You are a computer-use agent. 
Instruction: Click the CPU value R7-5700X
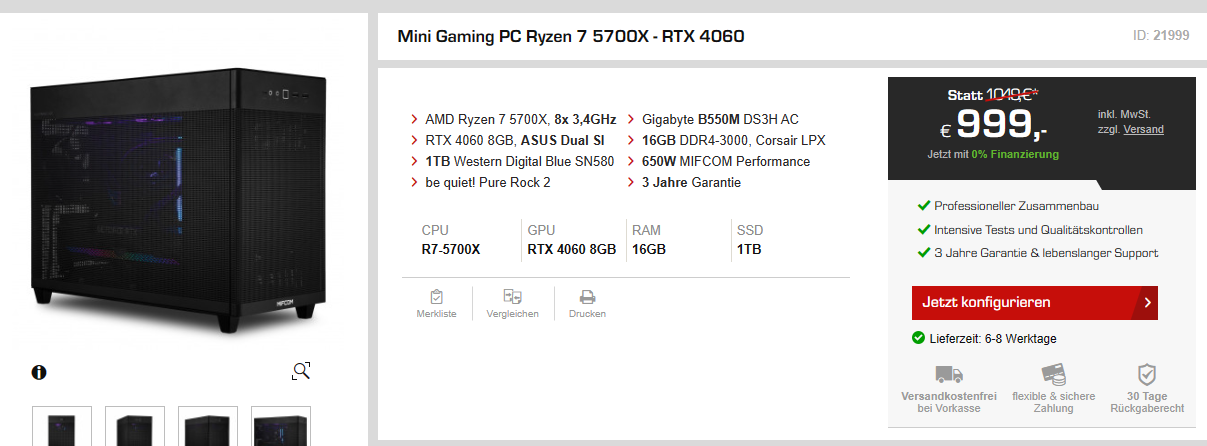coord(451,249)
